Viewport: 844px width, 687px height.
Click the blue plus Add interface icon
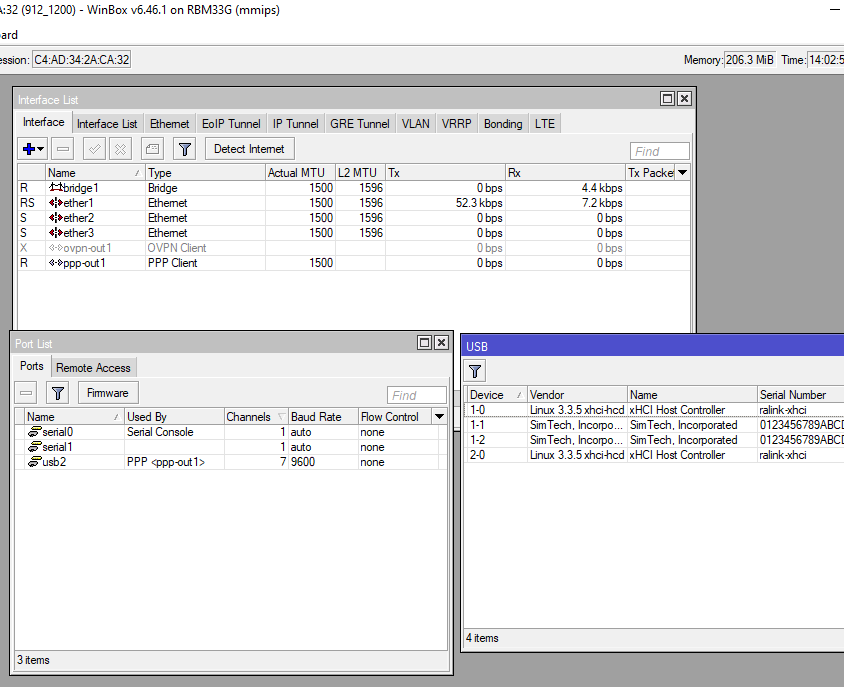[28, 149]
